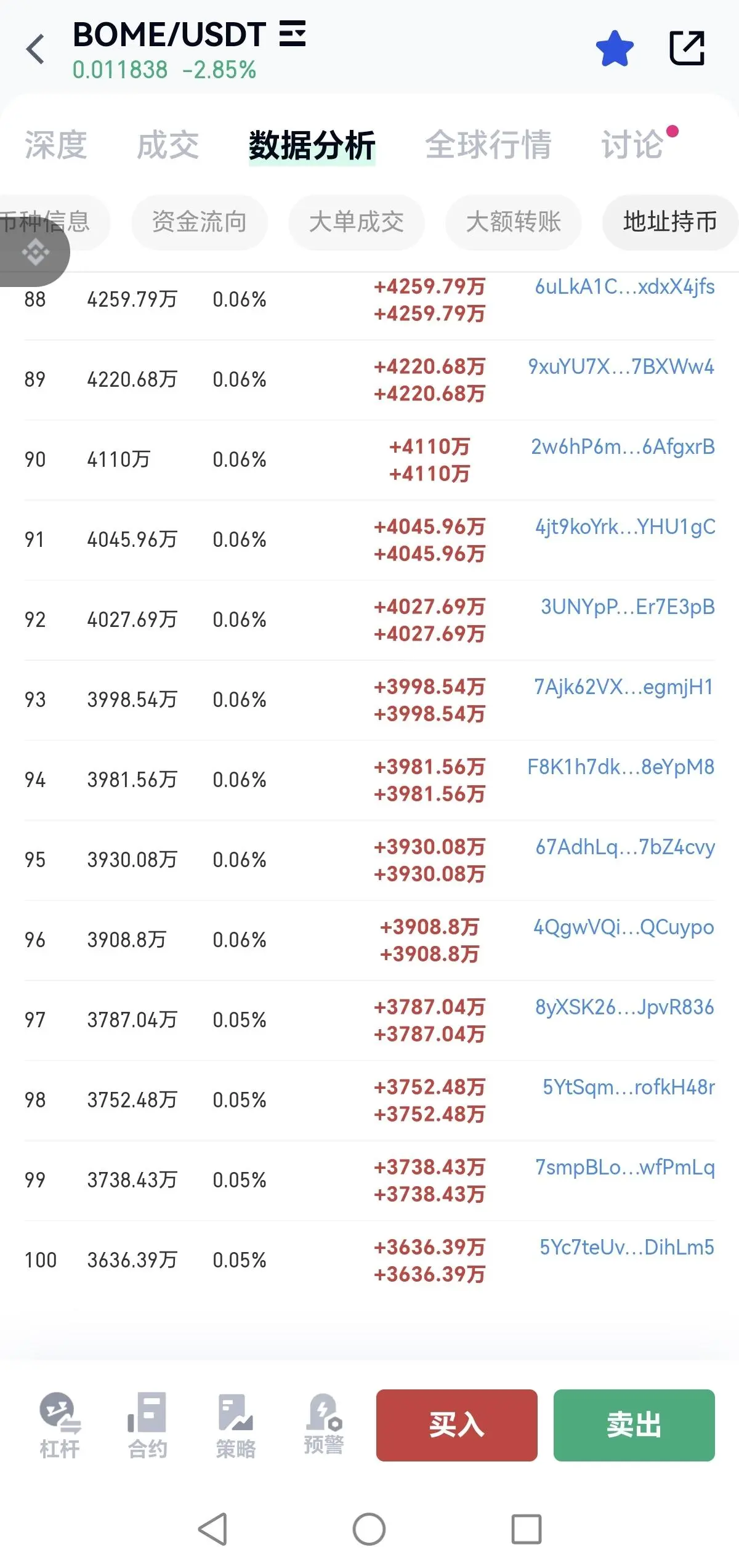Select the 大单成交 filter chip
The width and height of the screenshot is (739, 1568).
[356, 222]
